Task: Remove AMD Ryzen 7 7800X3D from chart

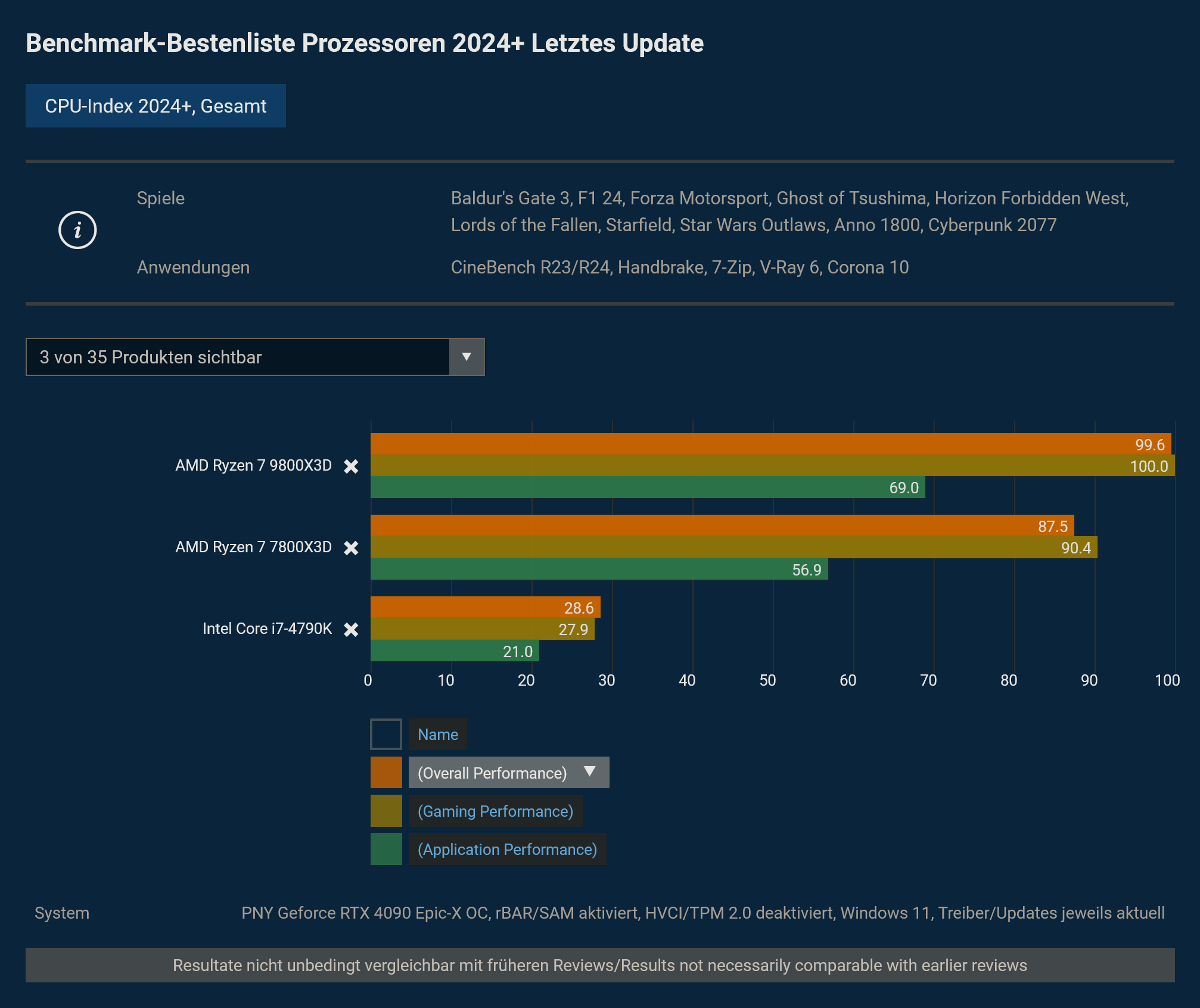Action: tap(351, 548)
